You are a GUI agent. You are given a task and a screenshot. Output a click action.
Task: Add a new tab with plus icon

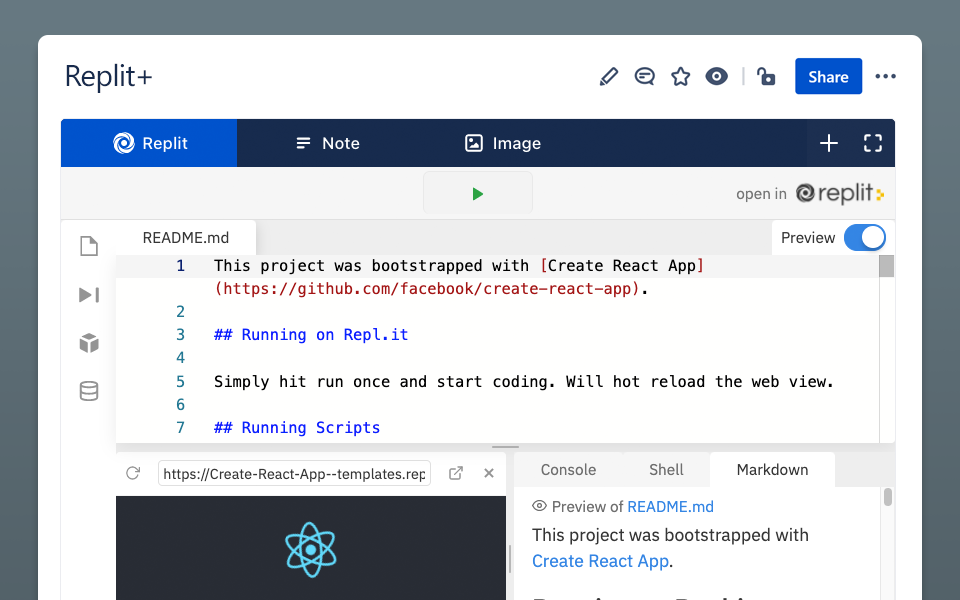coord(829,143)
